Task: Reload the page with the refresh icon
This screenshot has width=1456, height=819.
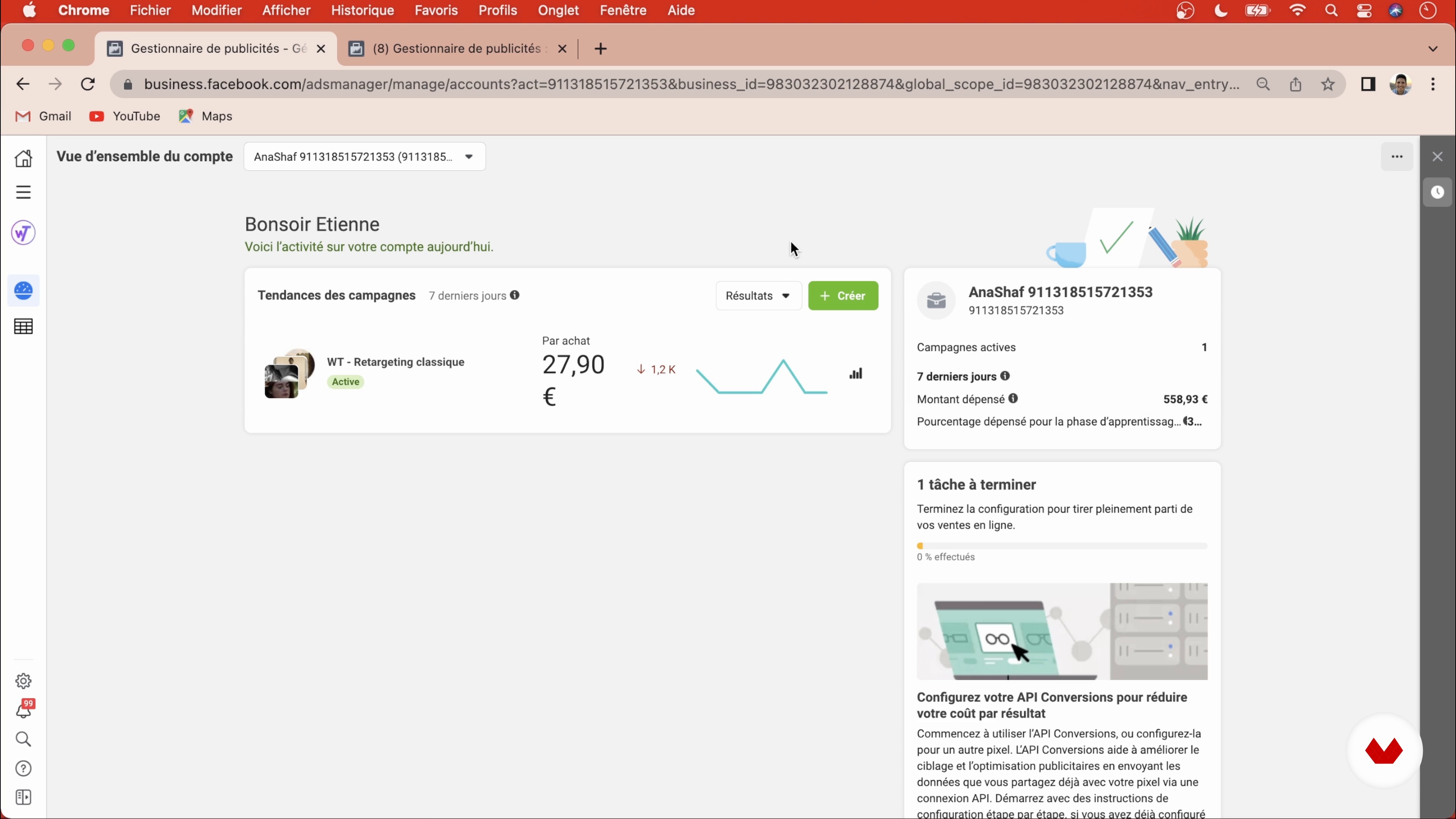Action: pyautogui.click(x=88, y=84)
